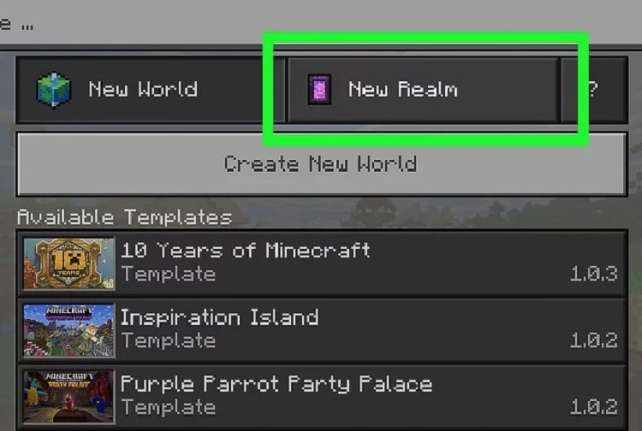642x431 pixels.
Task: Click Template subtitle under Inspiration Island
Action: (x=168, y=341)
